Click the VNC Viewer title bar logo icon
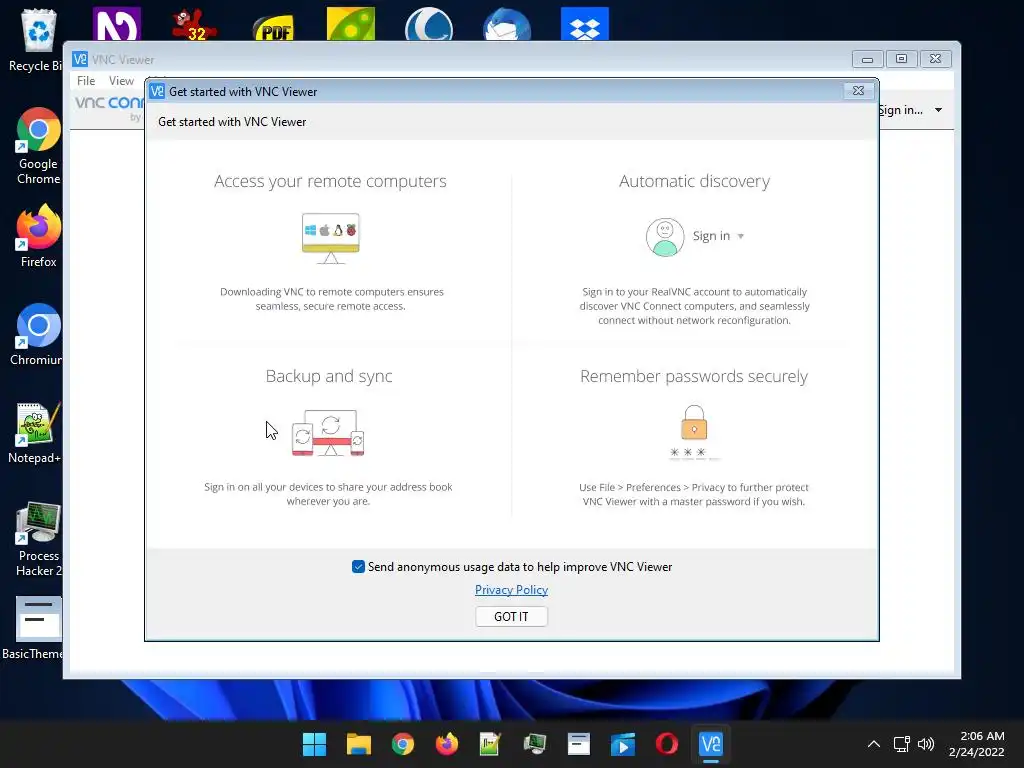This screenshot has width=1024, height=768. (x=80, y=59)
